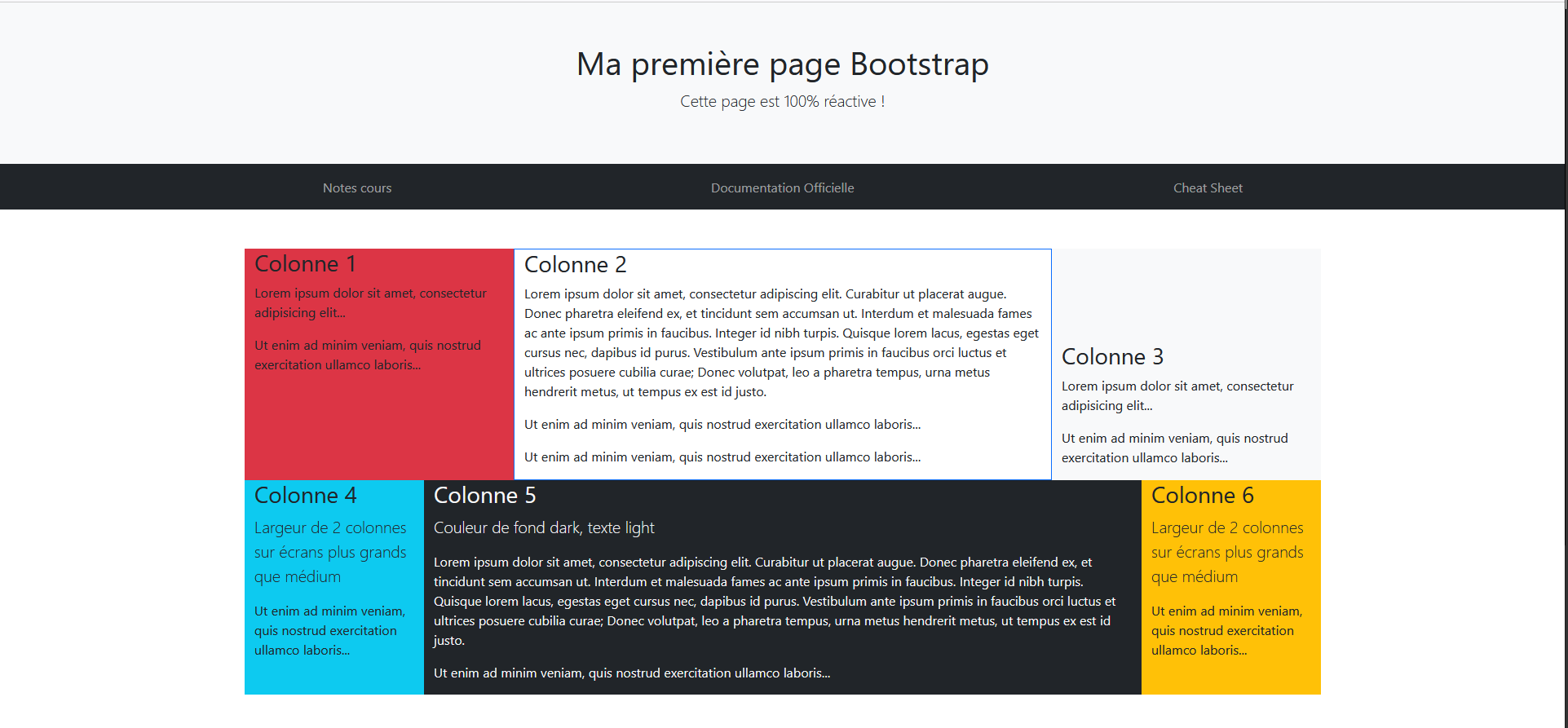1568x728 pixels.
Task: Click 'Couleur de fond dark, texte light' text
Action: pyautogui.click(x=544, y=528)
